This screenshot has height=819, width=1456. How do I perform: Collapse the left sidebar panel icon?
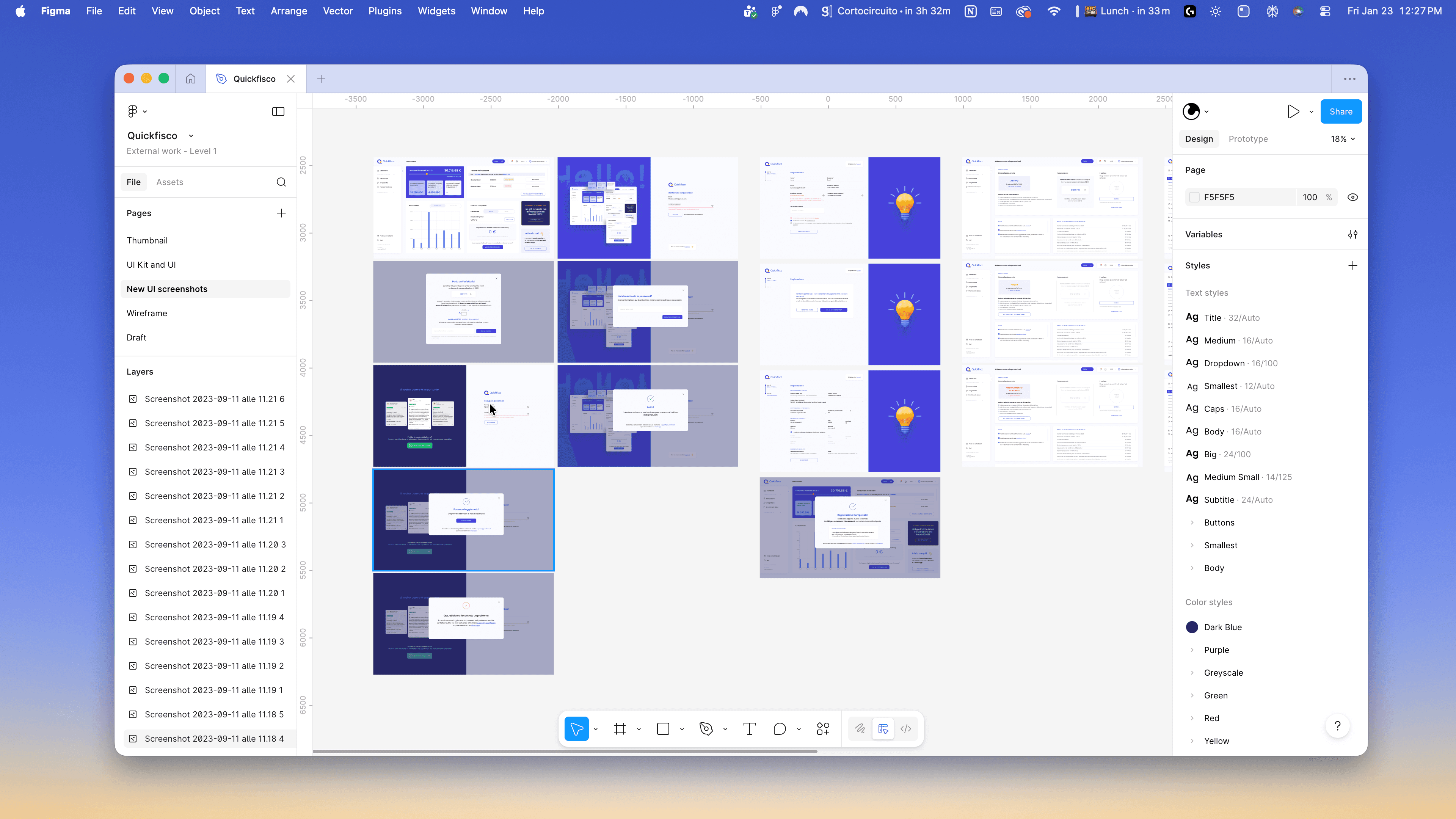point(278,111)
